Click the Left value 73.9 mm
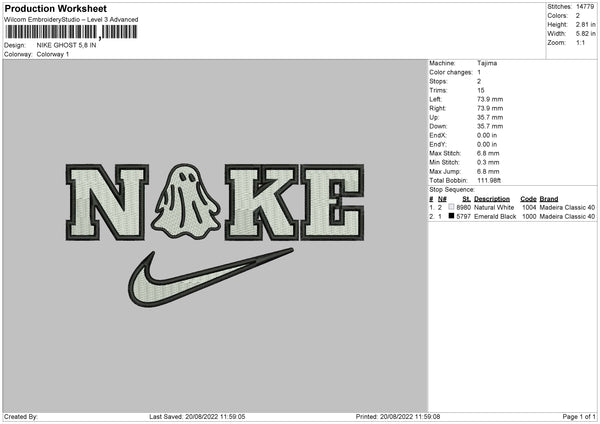The image size is (600, 424). coord(490,99)
